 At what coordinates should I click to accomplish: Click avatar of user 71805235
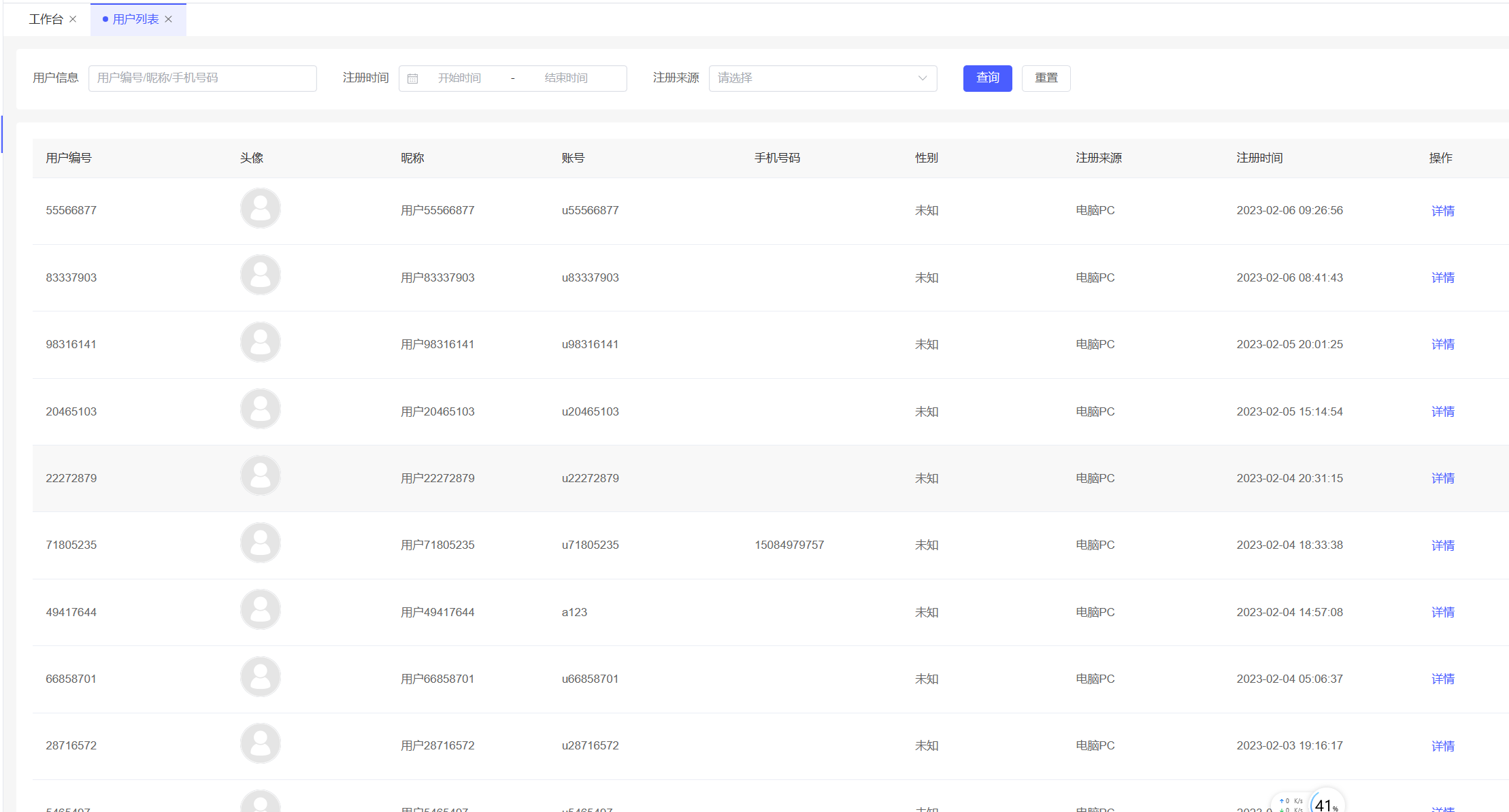[261, 543]
